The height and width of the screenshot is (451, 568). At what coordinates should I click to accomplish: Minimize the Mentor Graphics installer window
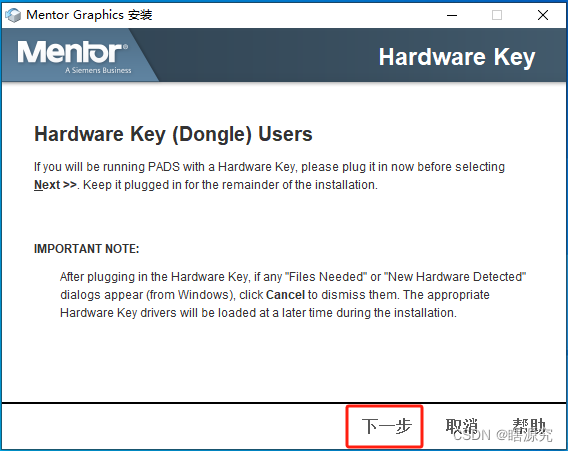(452, 15)
